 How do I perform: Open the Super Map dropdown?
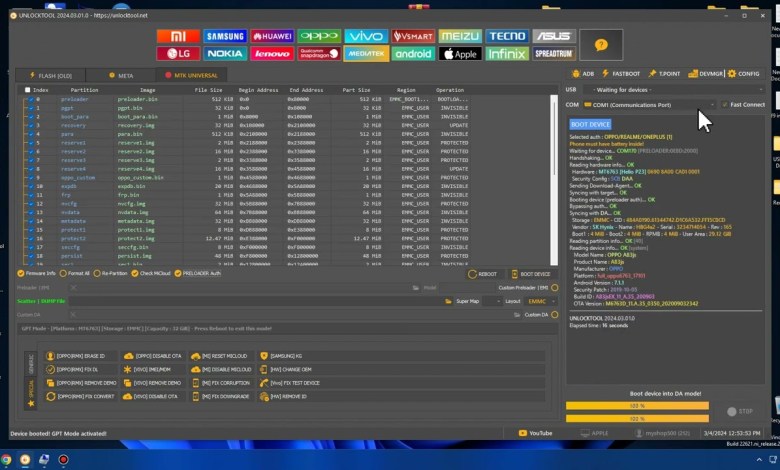click(x=492, y=301)
